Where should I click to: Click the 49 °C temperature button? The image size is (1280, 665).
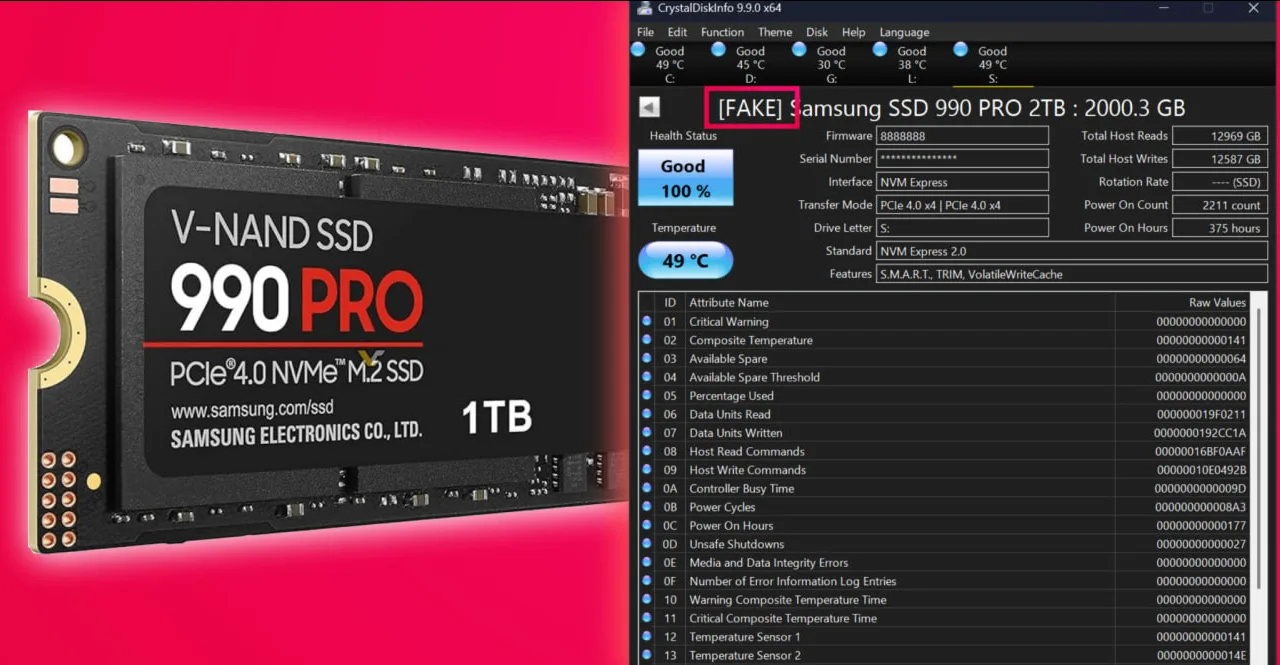(x=685, y=260)
